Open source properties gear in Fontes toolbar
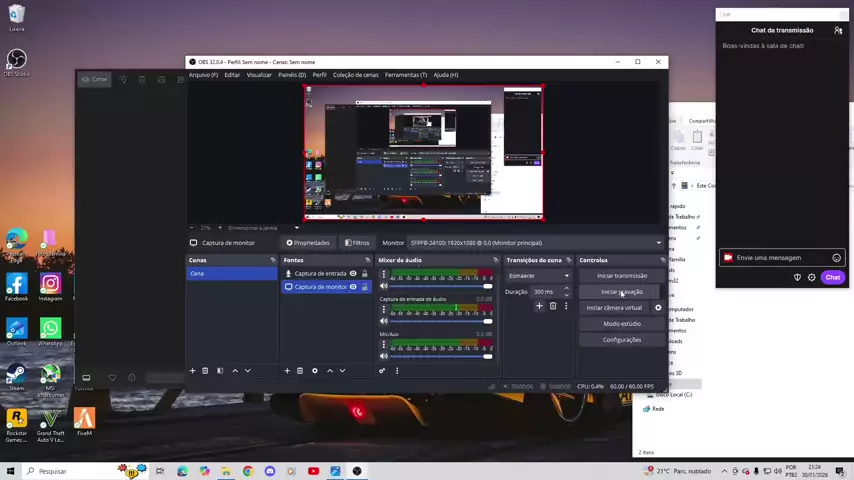Viewport: 854px width, 480px height. tap(314, 371)
